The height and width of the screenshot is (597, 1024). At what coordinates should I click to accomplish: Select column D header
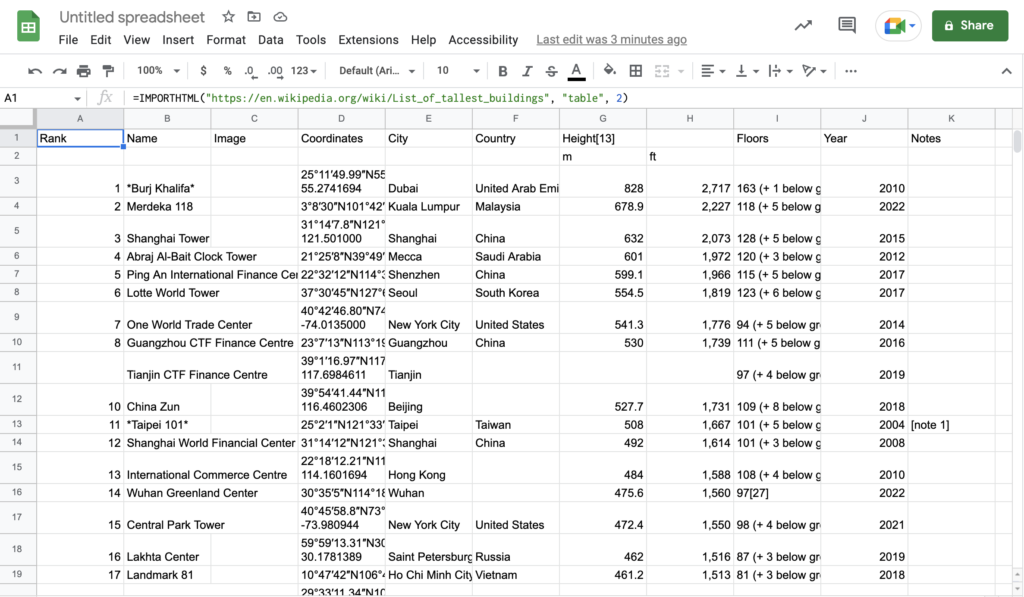tap(342, 118)
